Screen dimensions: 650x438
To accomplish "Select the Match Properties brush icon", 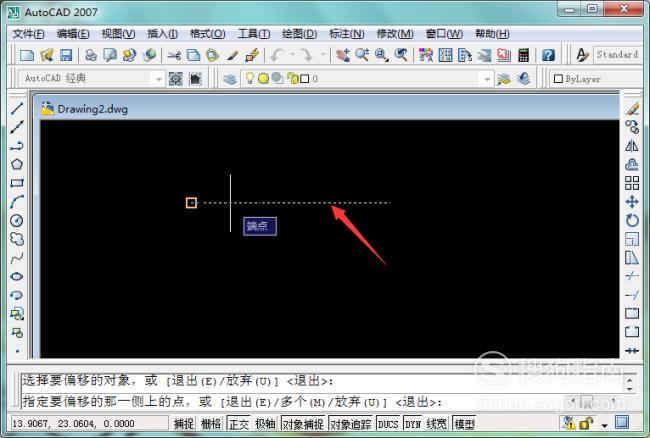I will (x=232, y=55).
